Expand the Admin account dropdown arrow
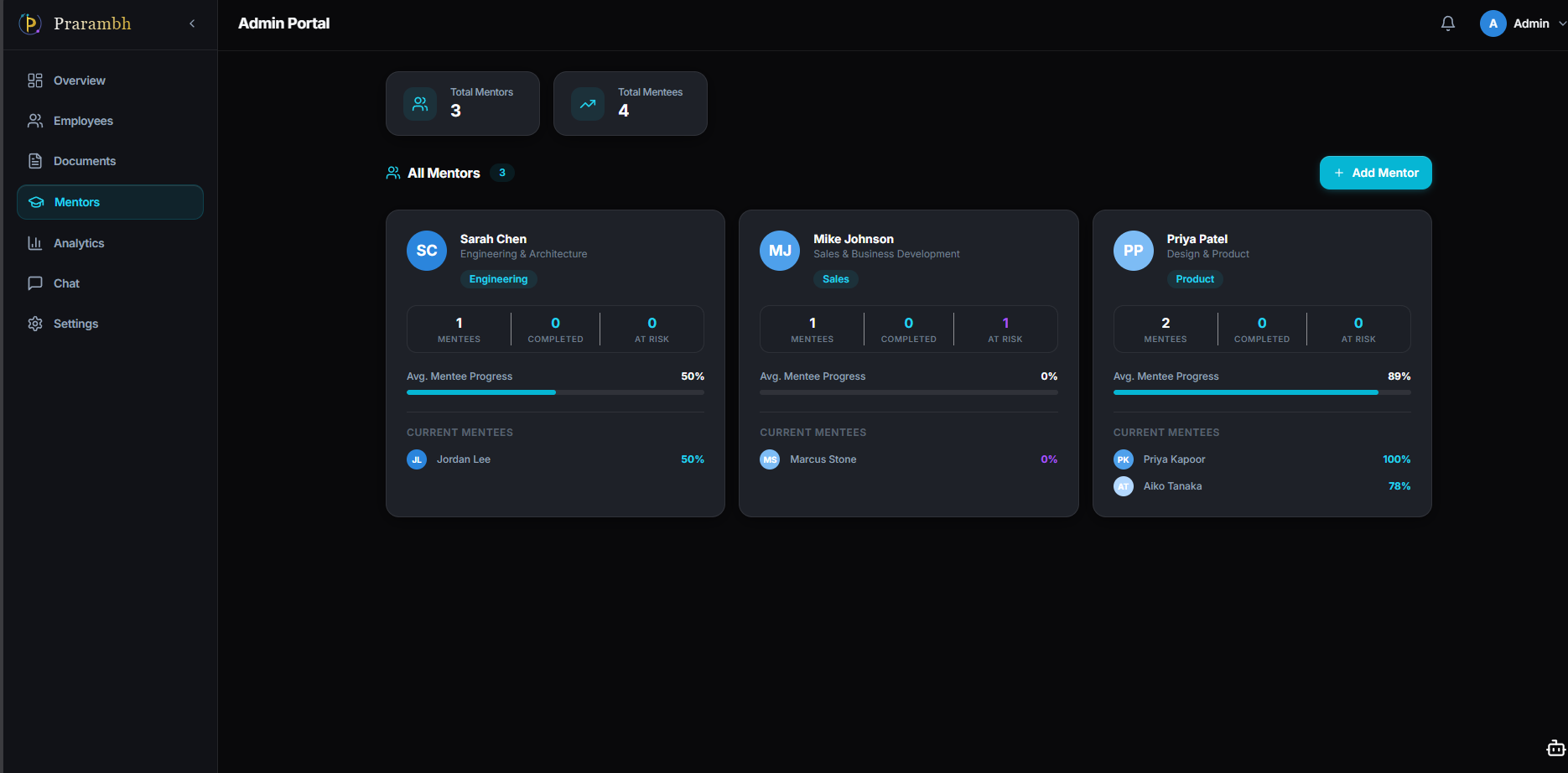Viewport: 1568px width, 773px height. (x=1562, y=23)
